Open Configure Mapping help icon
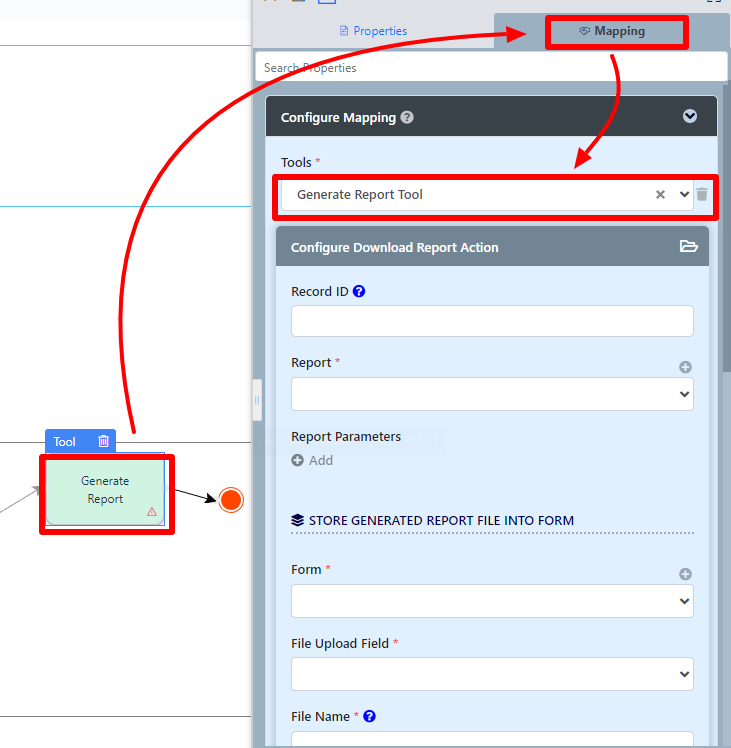 [407, 117]
